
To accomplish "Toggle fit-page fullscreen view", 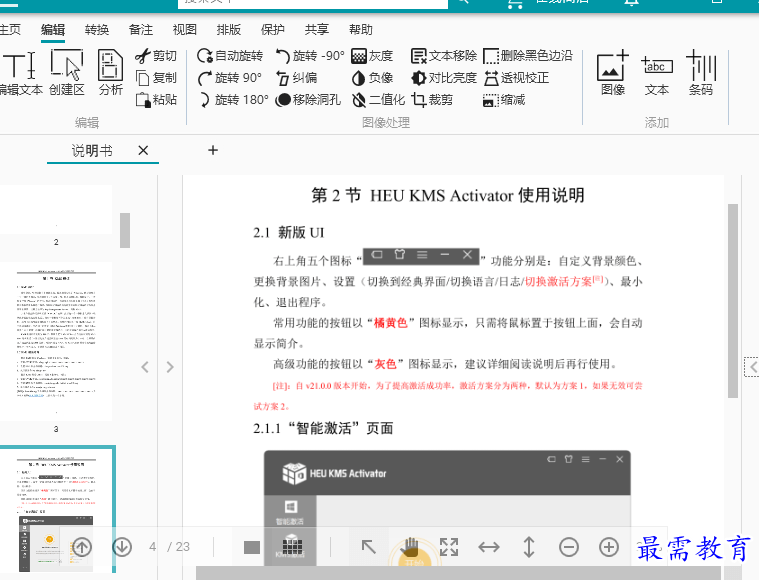I will click(449, 547).
